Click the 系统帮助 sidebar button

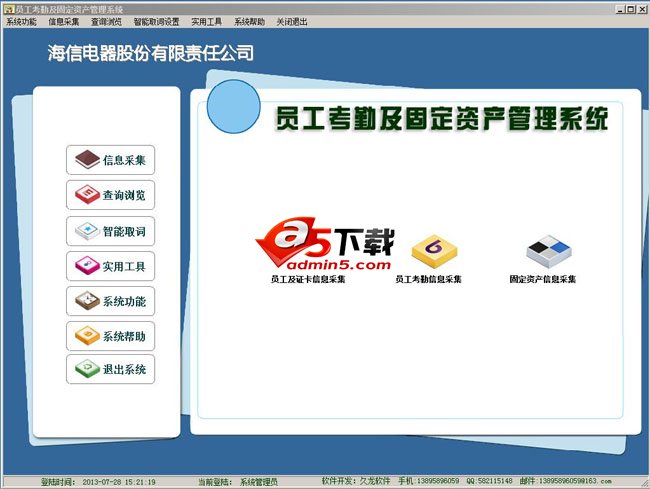[x=110, y=336]
